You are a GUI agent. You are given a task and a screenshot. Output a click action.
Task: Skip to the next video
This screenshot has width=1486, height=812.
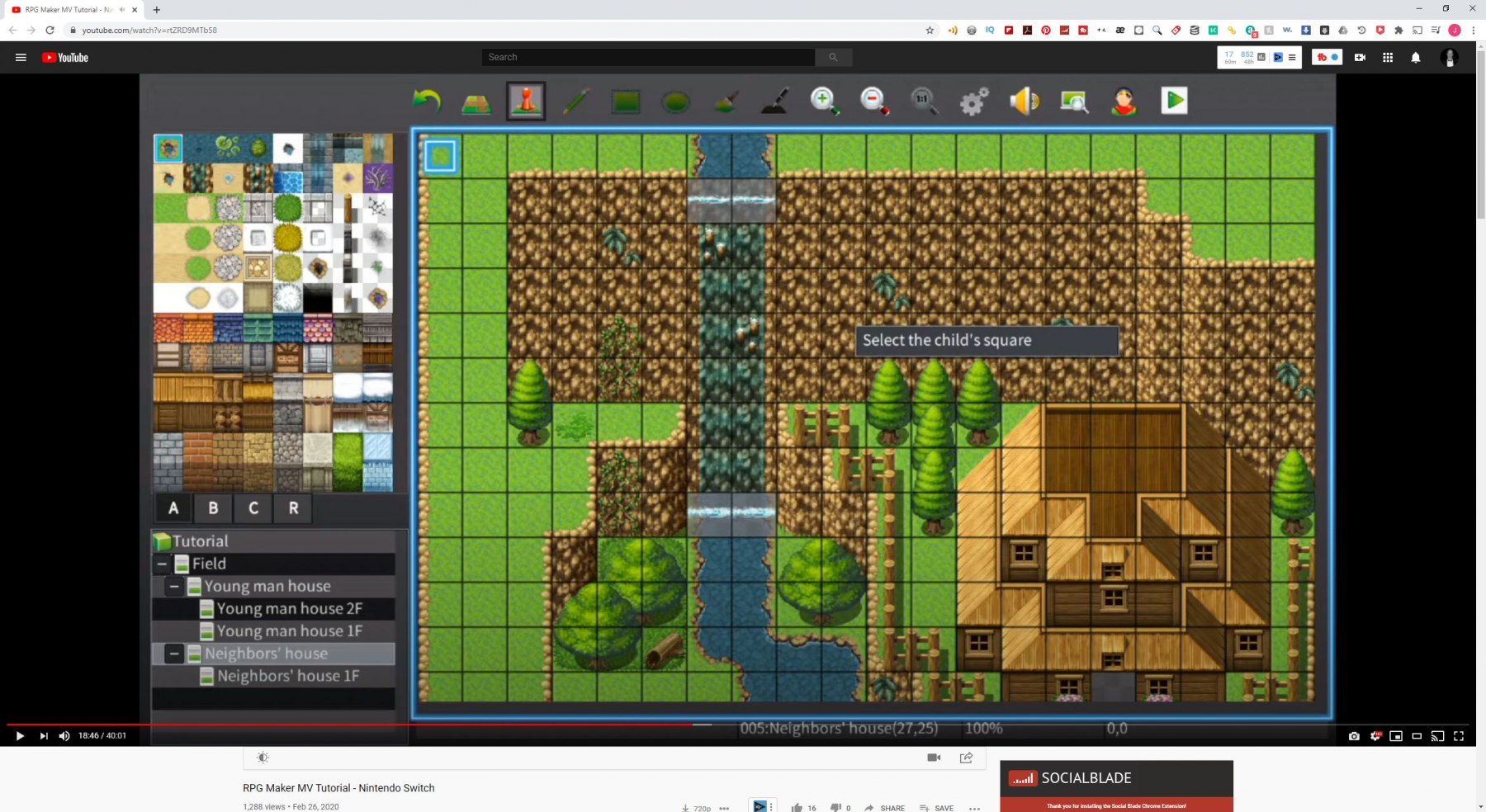(44, 735)
